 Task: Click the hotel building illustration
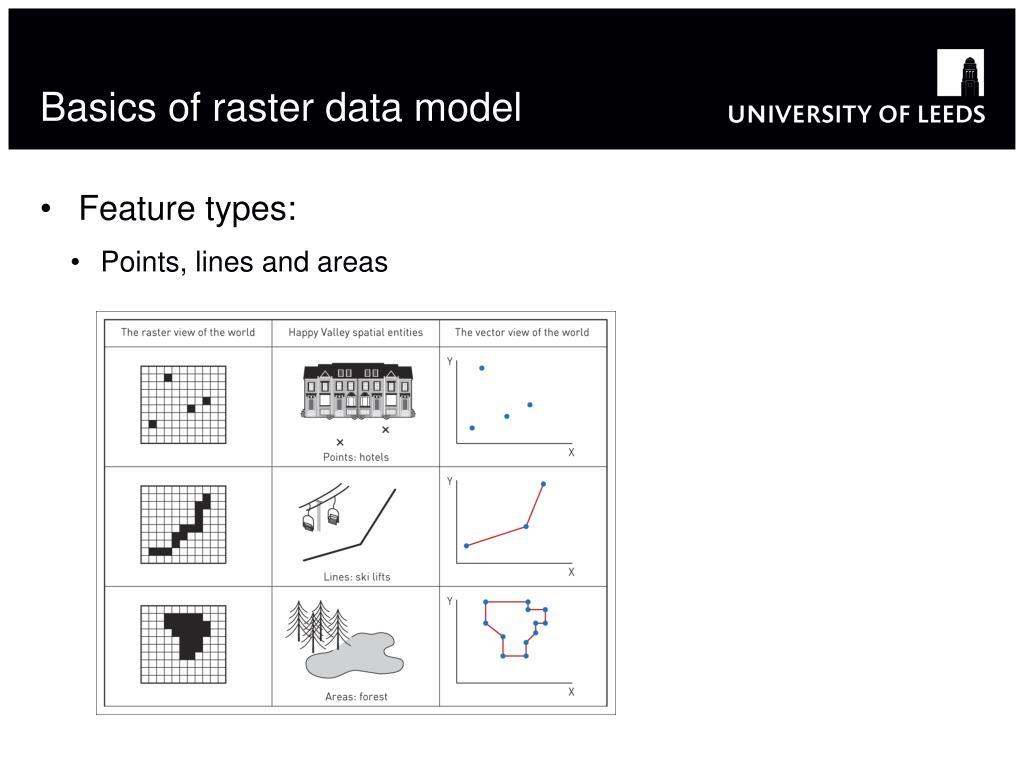click(357, 391)
